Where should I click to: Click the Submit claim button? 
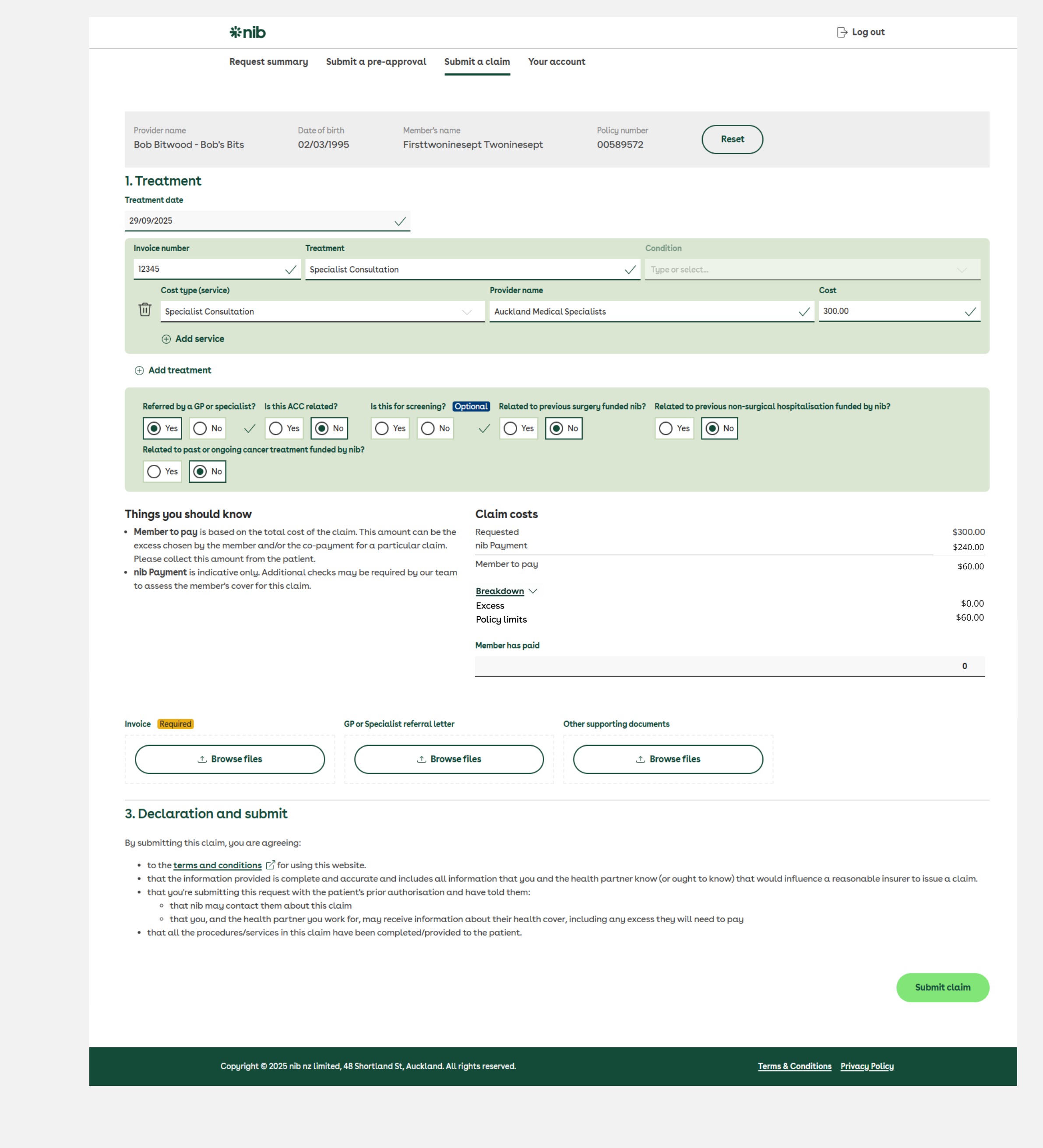pyautogui.click(x=942, y=987)
